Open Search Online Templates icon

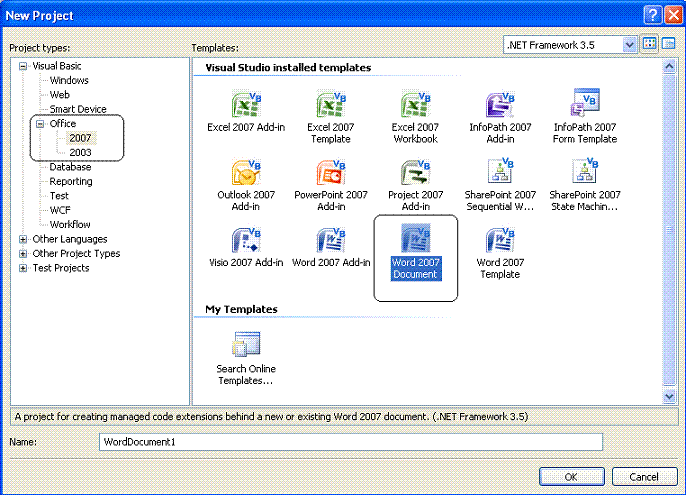click(246, 344)
